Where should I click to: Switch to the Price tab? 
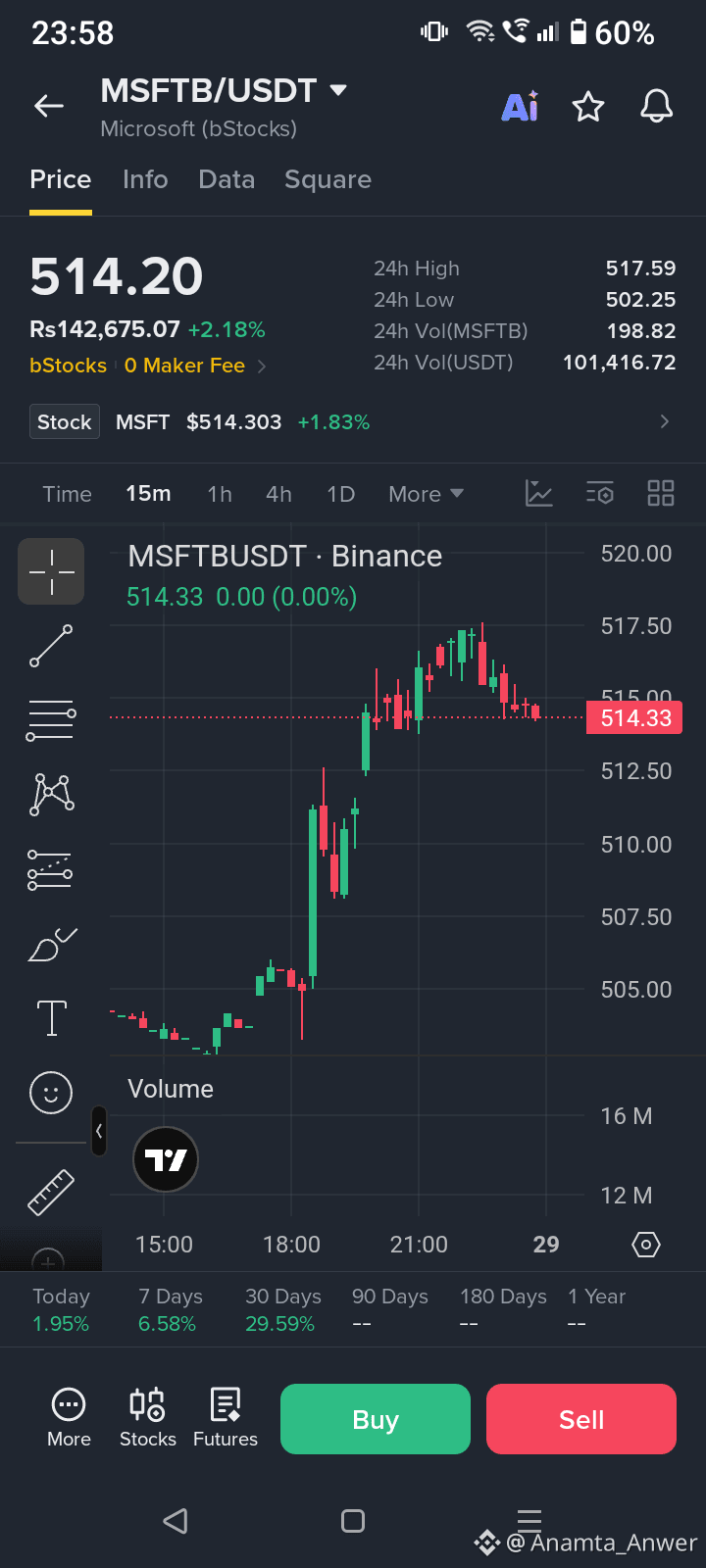click(x=61, y=179)
